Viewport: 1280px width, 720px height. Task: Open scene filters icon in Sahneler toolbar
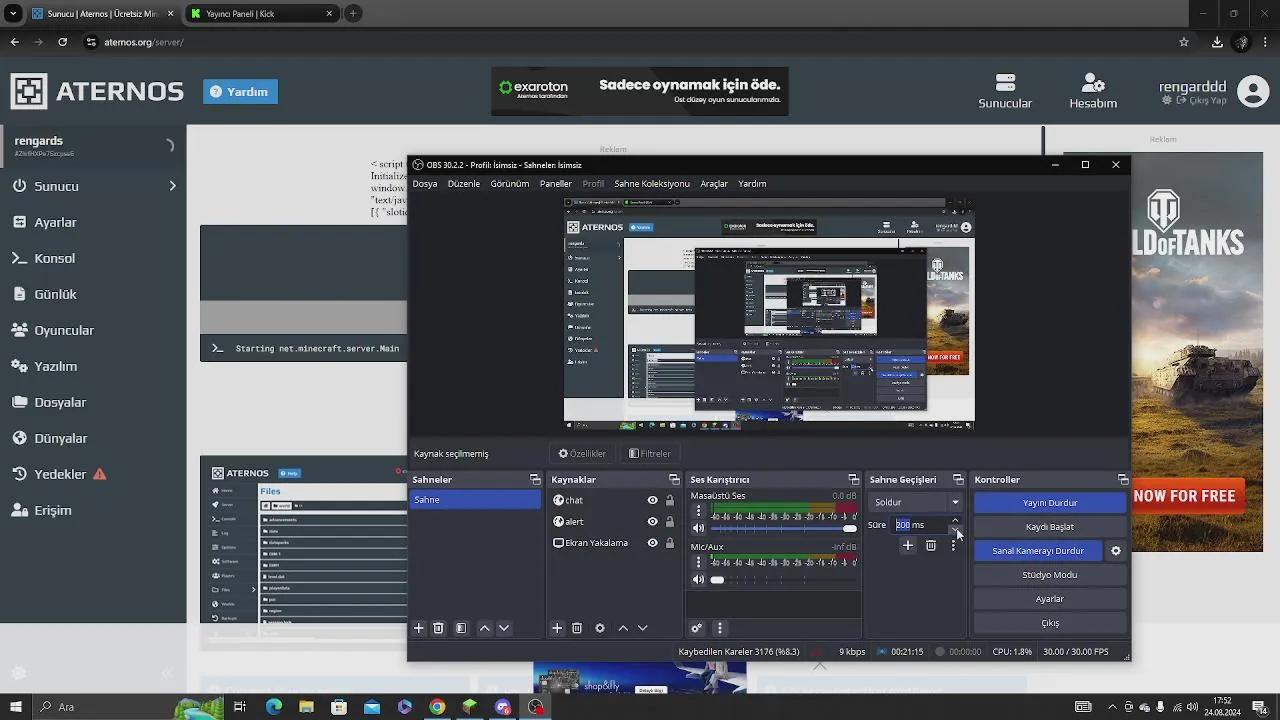tap(461, 628)
